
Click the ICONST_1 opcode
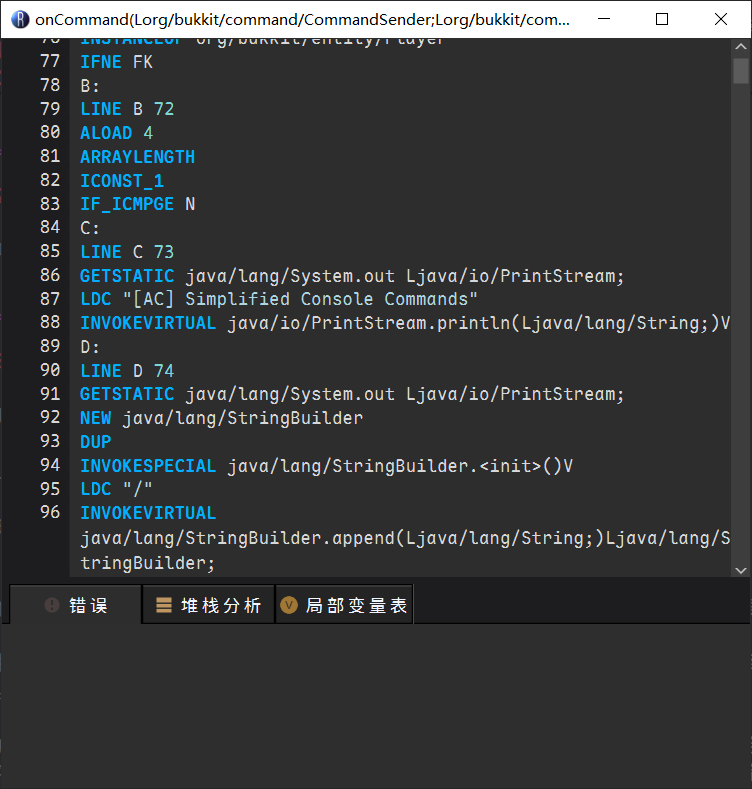(121, 181)
